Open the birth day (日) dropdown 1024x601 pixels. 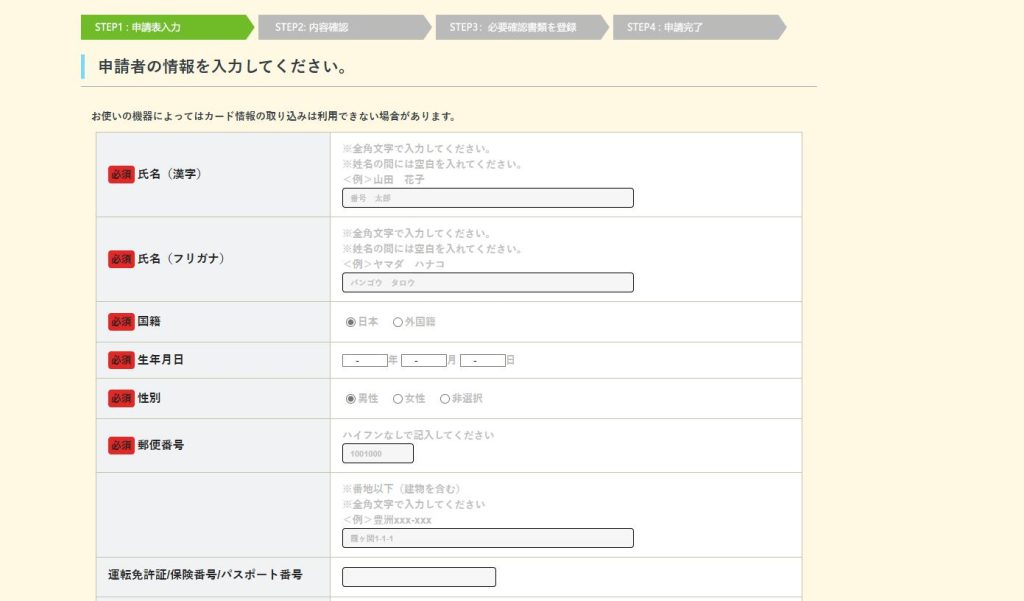tap(482, 360)
